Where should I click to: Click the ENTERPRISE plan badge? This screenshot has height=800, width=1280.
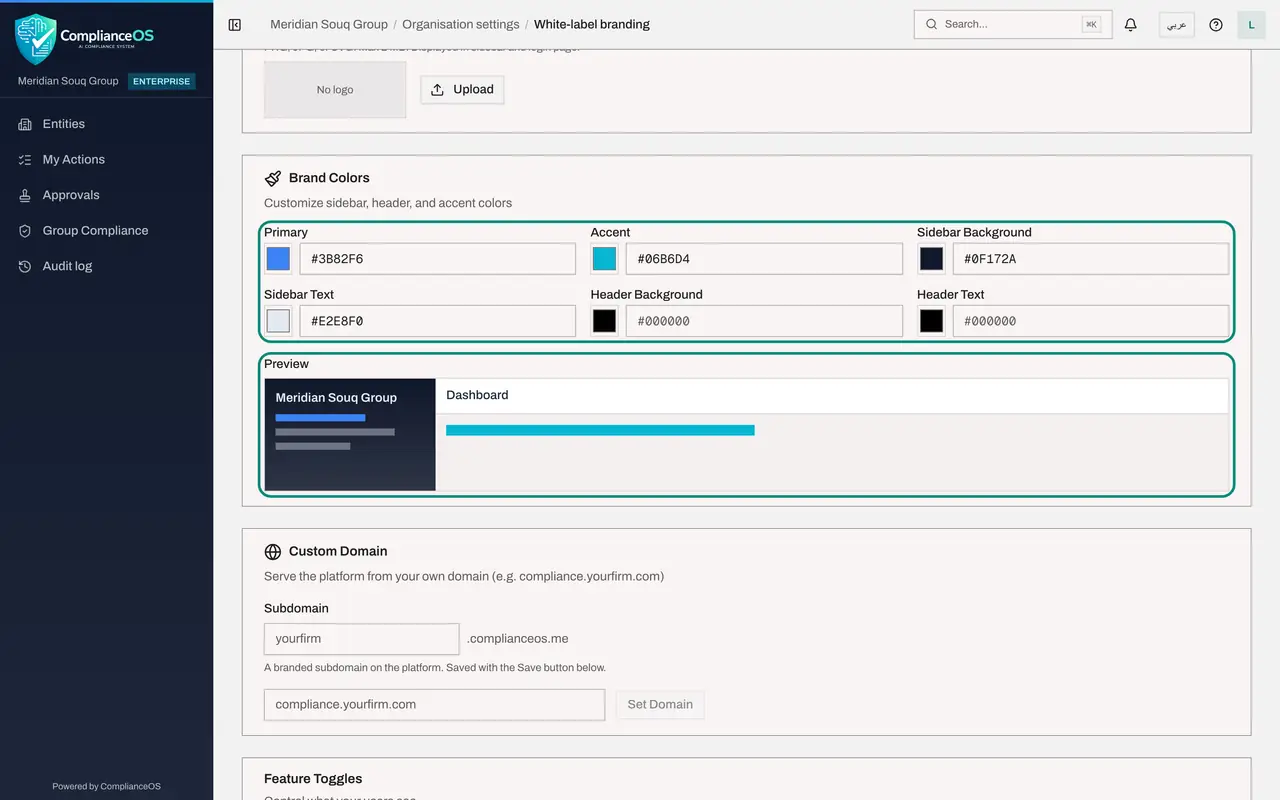pos(161,81)
